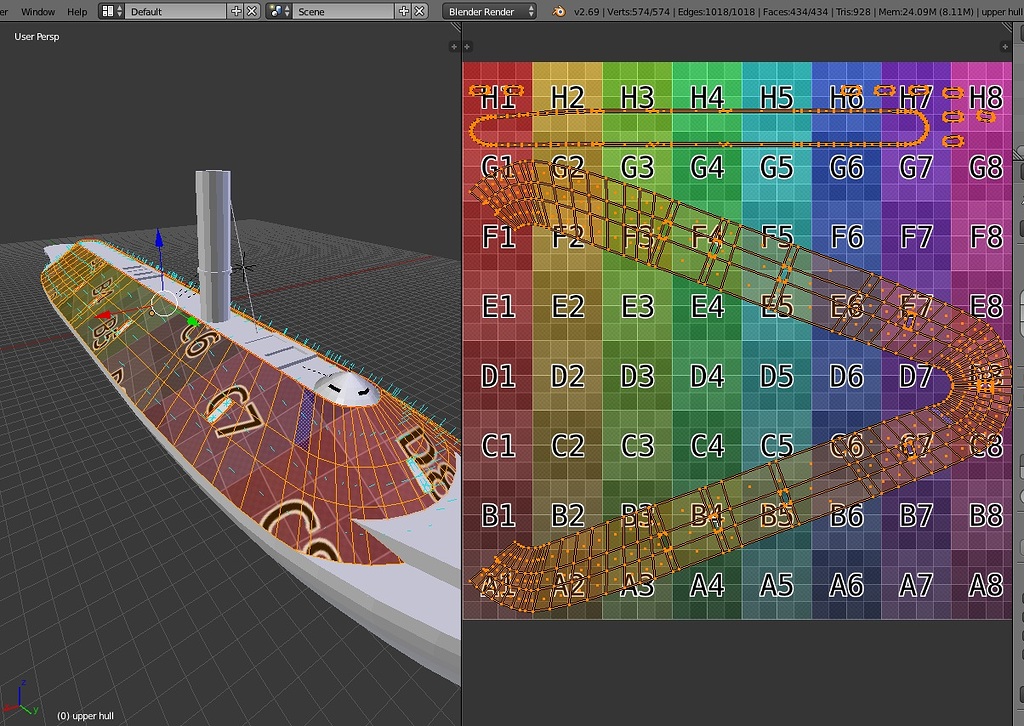The width and height of the screenshot is (1024, 726).
Task: Click the Blender logo icon
Action: 558,11
